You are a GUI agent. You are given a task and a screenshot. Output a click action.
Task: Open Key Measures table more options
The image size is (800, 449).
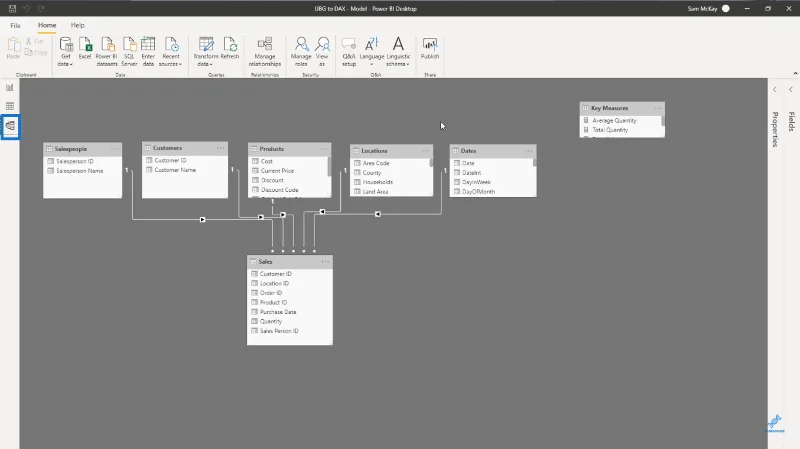pos(658,108)
